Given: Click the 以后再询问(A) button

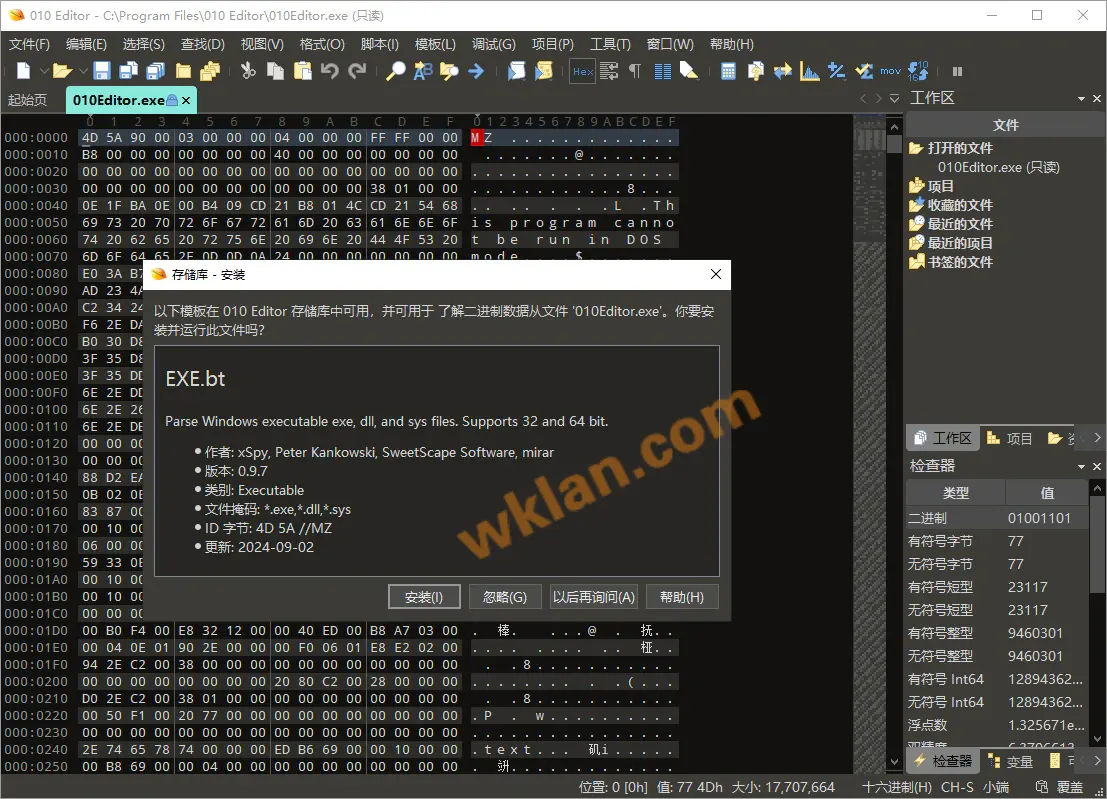Looking at the screenshot, I should point(594,597).
